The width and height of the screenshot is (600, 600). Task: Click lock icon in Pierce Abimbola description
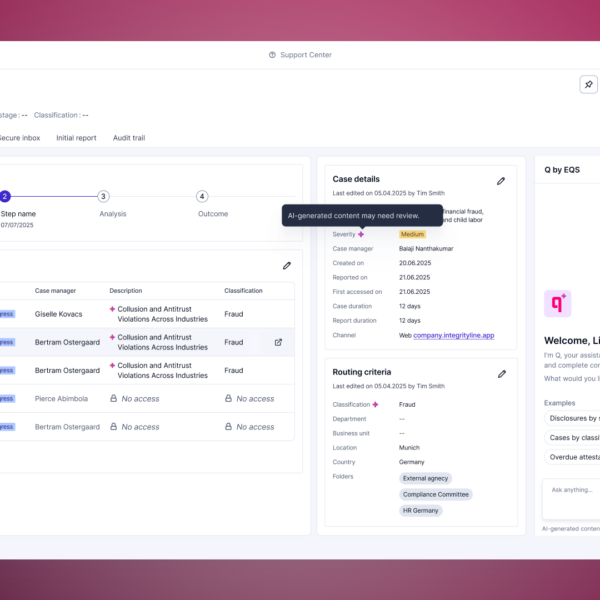(x=114, y=398)
